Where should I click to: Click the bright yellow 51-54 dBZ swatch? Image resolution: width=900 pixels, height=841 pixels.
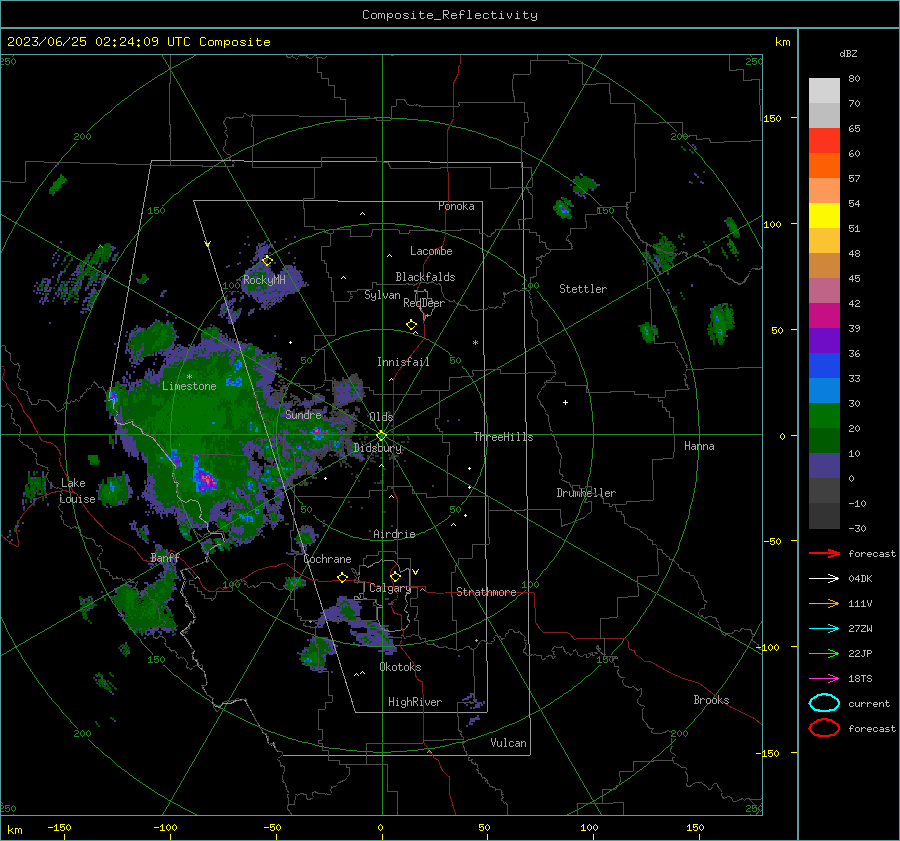click(824, 216)
